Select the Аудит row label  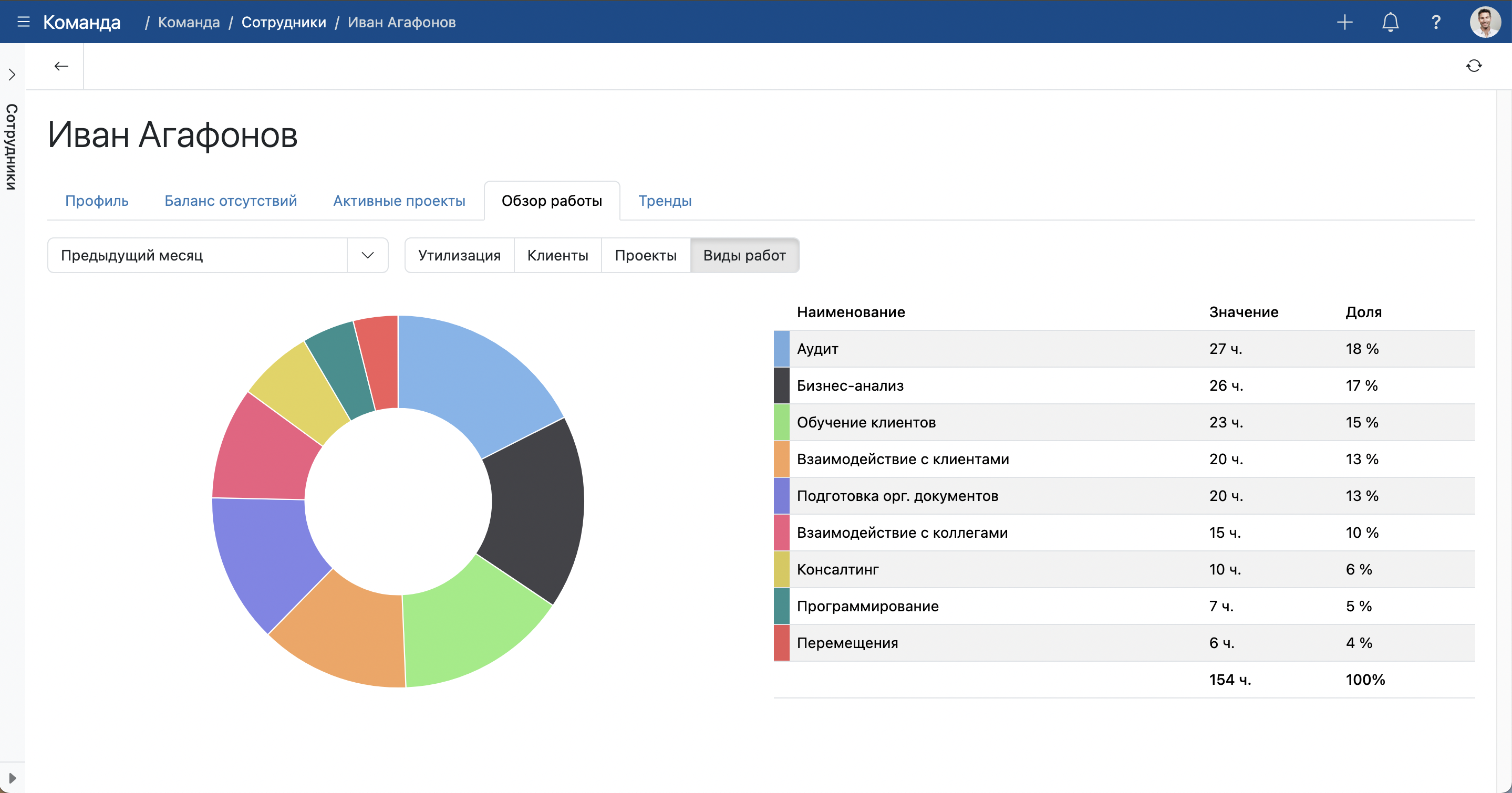point(817,349)
